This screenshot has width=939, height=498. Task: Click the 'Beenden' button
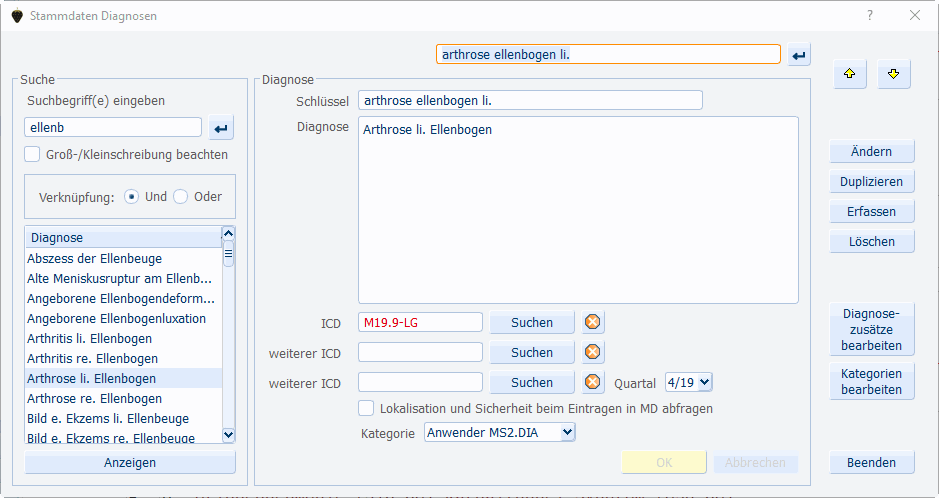(871, 462)
